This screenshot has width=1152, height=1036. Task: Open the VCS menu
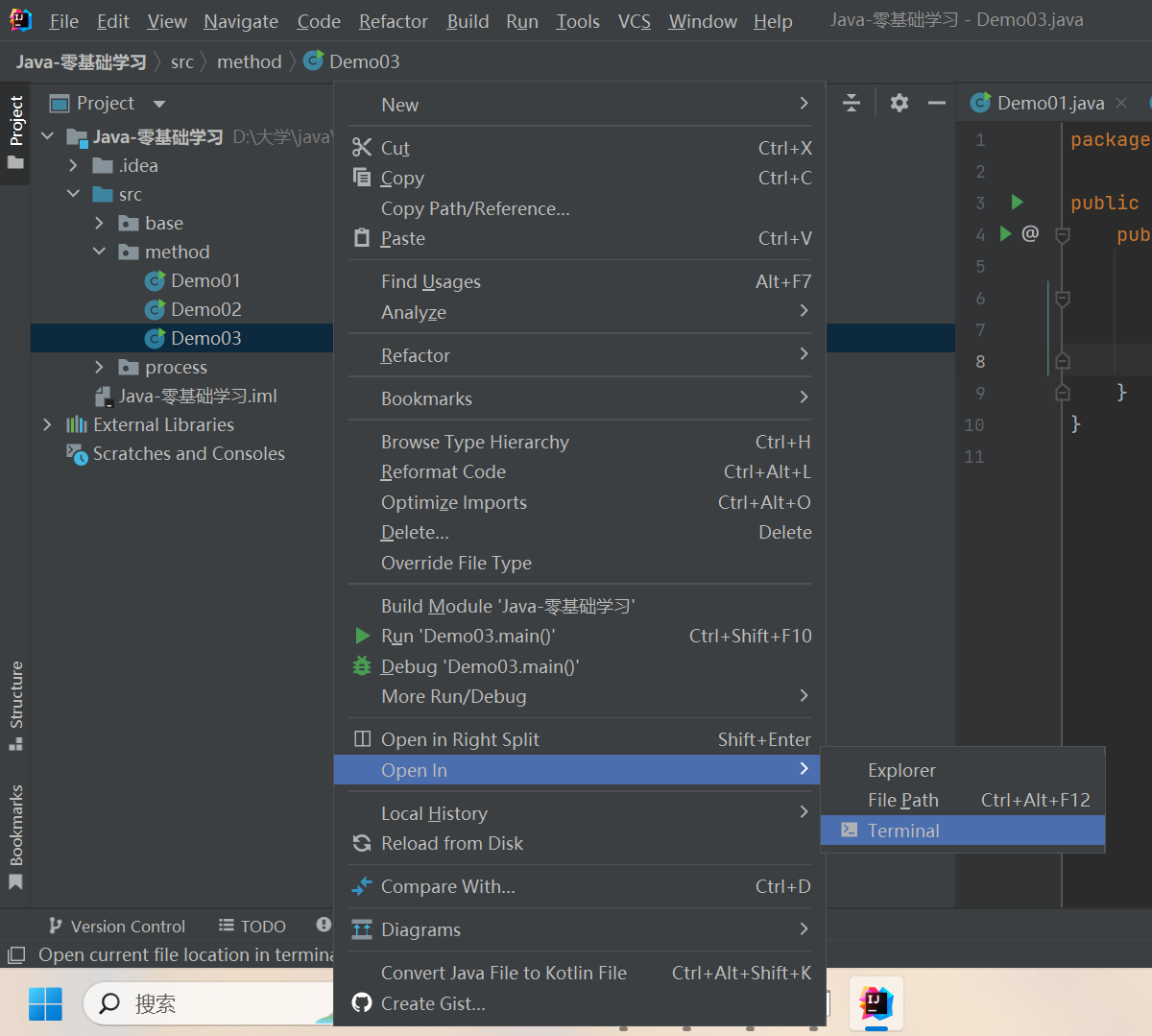[634, 21]
